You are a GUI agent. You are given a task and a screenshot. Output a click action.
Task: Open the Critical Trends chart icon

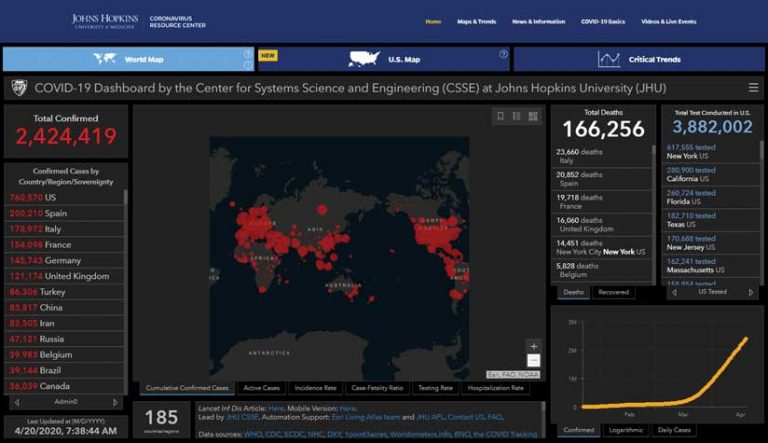pos(609,59)
